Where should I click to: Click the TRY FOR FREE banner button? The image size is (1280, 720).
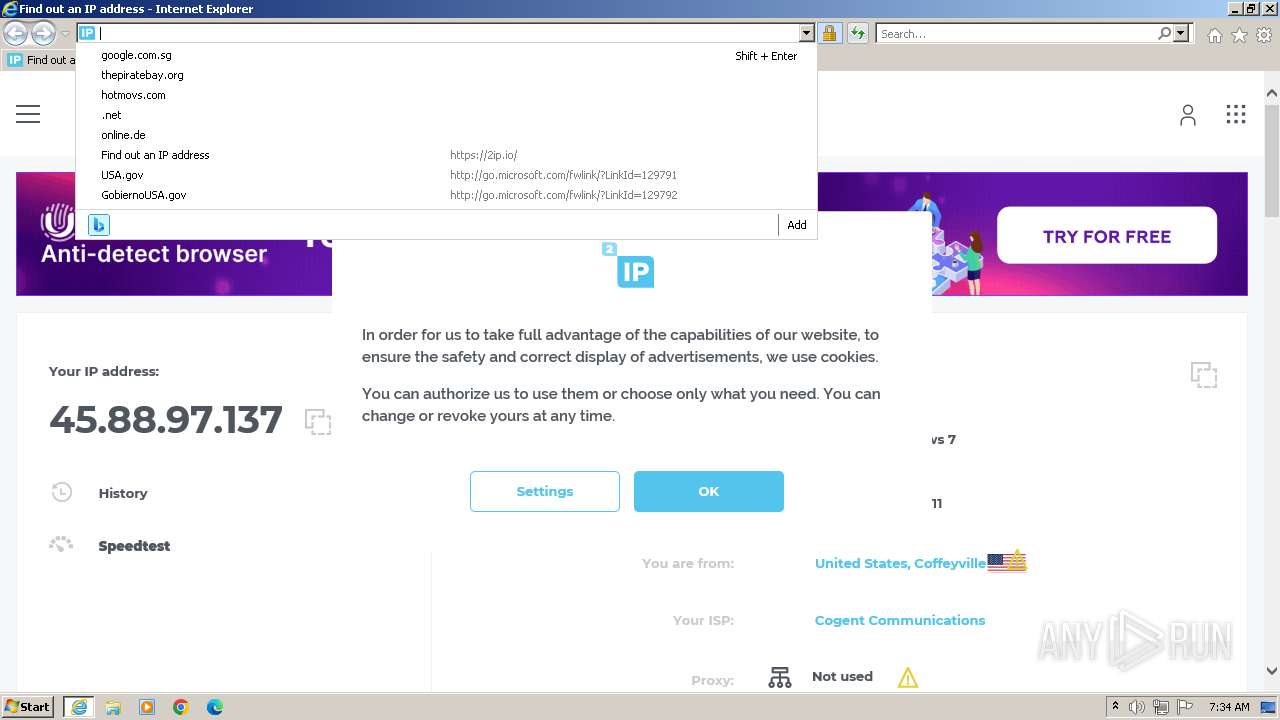(1106, 236)
